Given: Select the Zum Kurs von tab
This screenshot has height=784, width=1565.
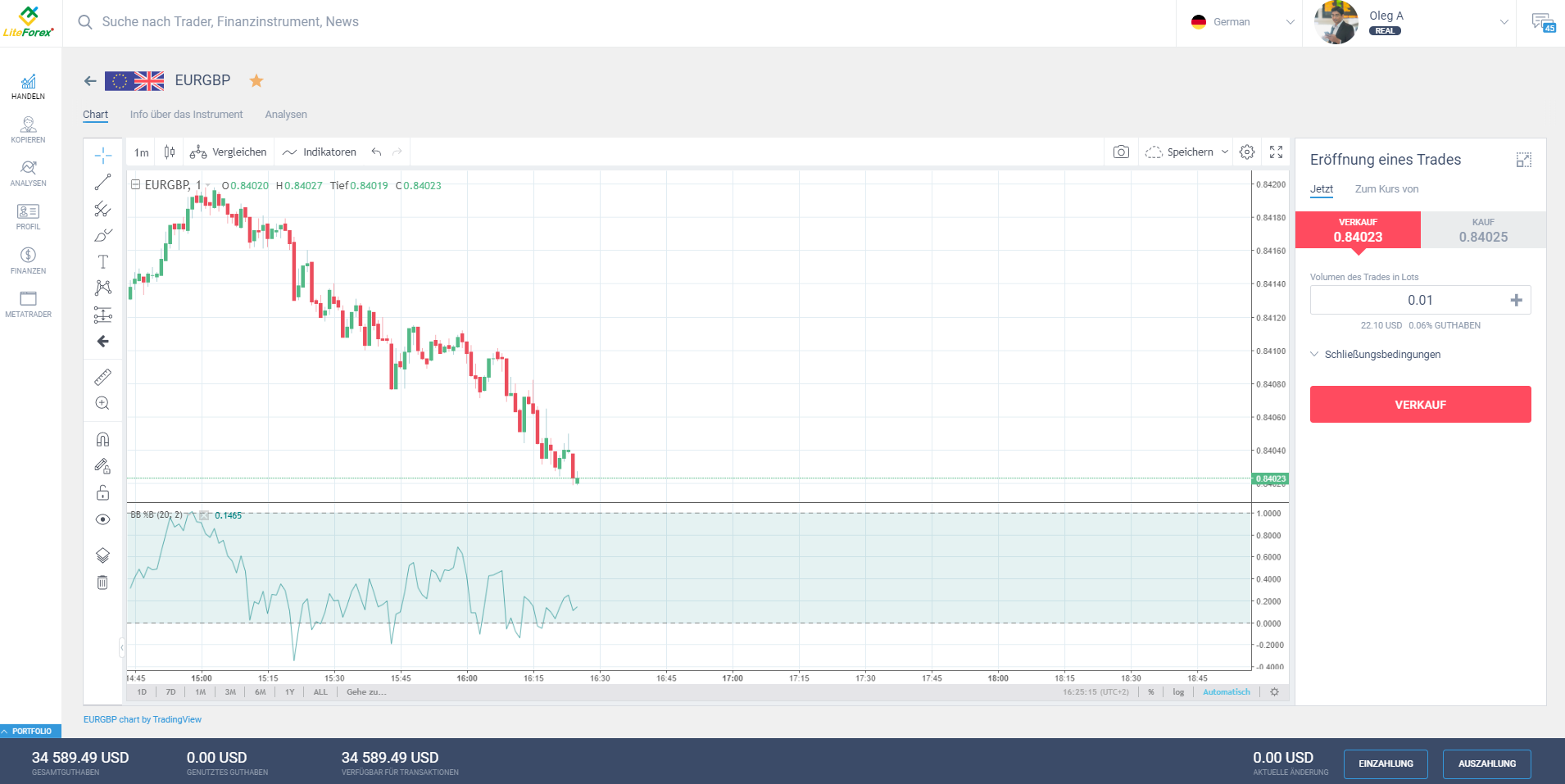Looking at the screenshot, I should [x=1386, y=188].
